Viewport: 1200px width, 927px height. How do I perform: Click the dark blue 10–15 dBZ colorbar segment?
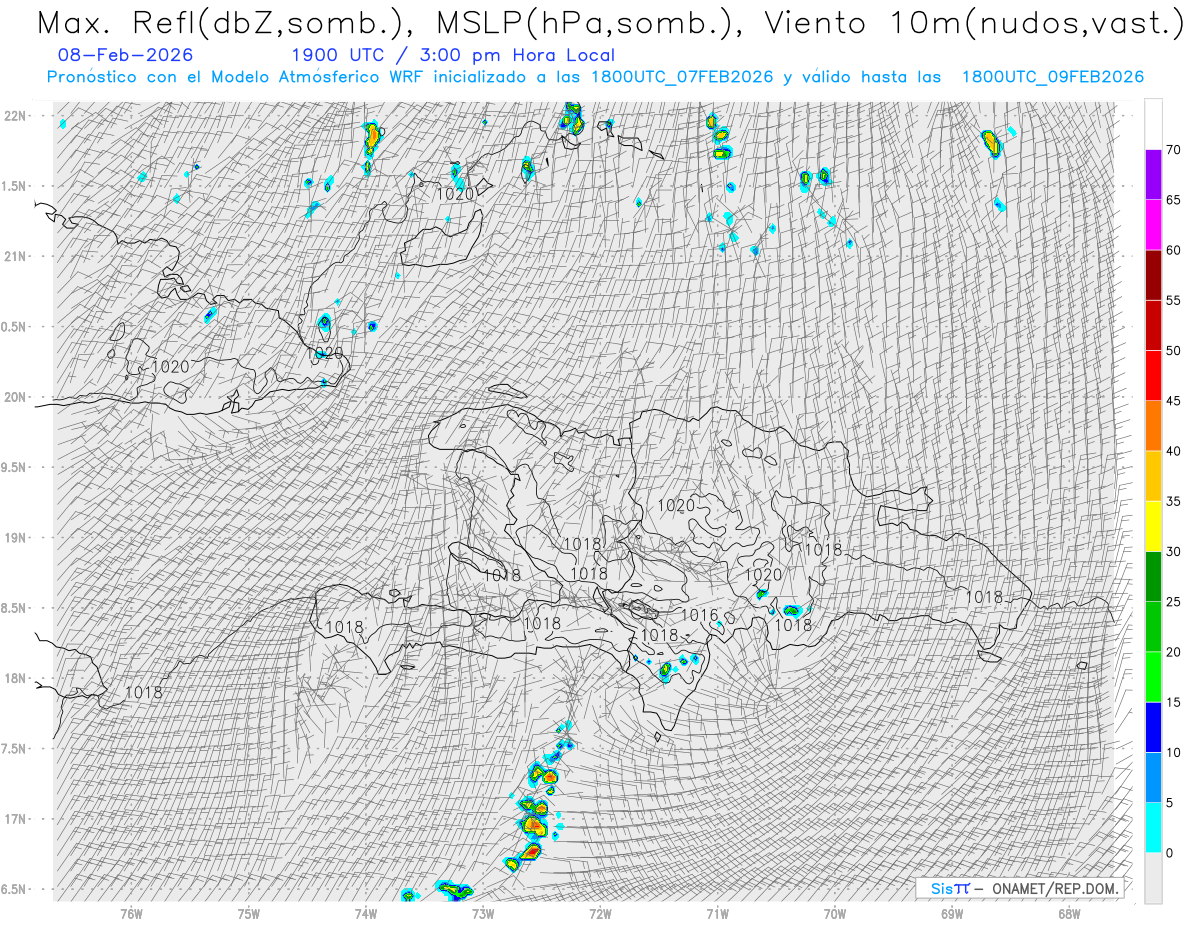tap(1153, 727)
